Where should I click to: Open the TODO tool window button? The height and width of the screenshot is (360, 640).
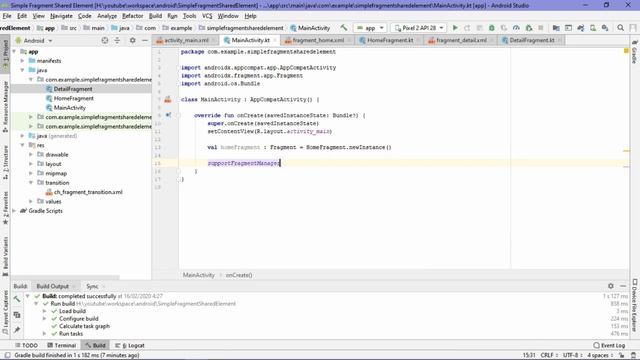(x=26, y=345)
